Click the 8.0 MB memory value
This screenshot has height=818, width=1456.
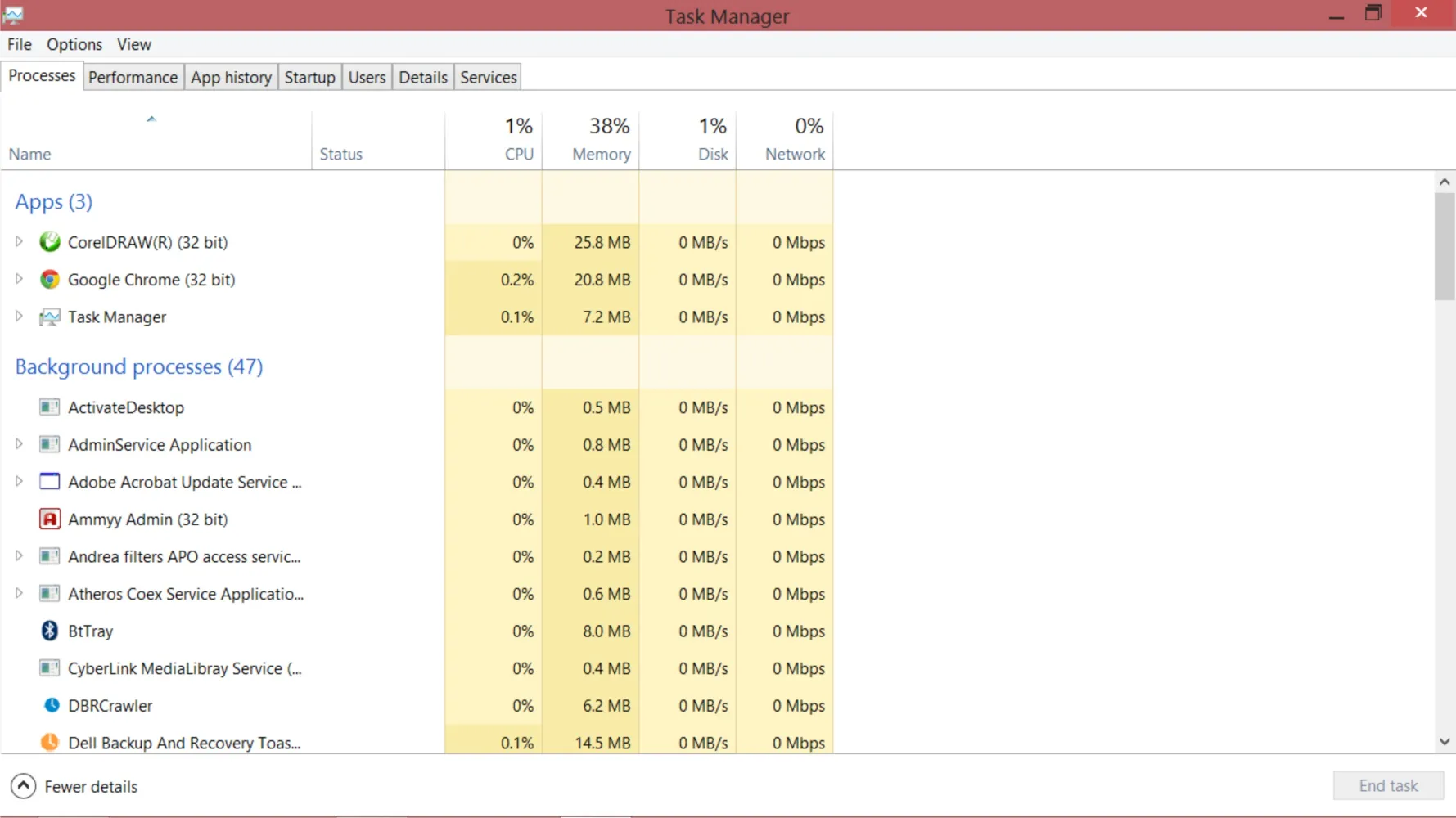coord(606,631)
